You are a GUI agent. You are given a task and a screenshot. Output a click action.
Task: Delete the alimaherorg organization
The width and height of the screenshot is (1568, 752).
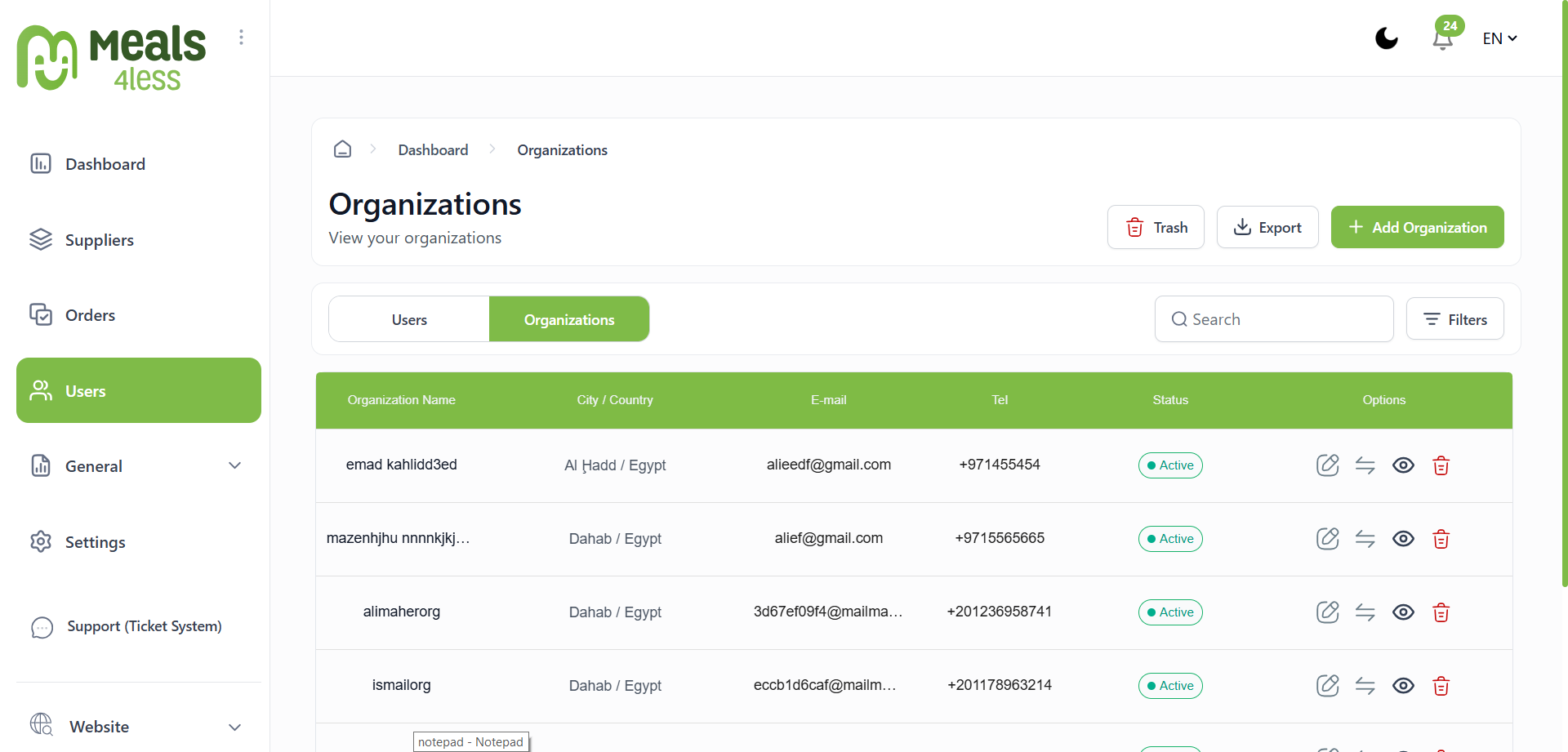pyautogui.click(x=1441, y=612)
